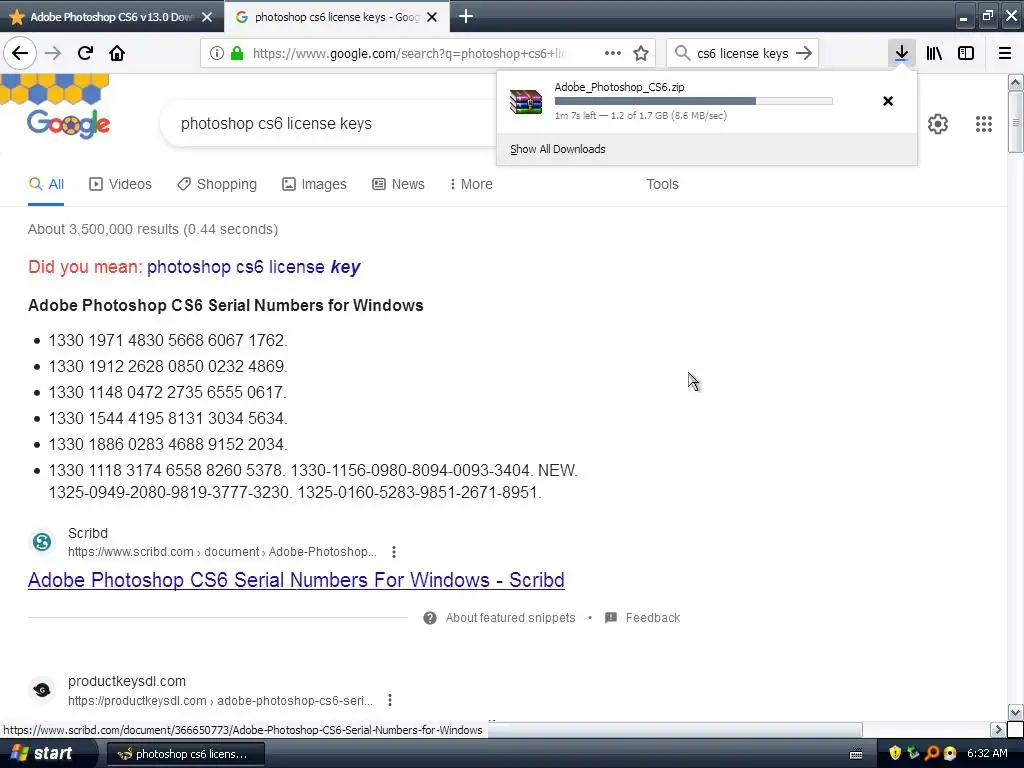
Task: Click photoshop cs6 licens... taskbar button
Action: 185,754
